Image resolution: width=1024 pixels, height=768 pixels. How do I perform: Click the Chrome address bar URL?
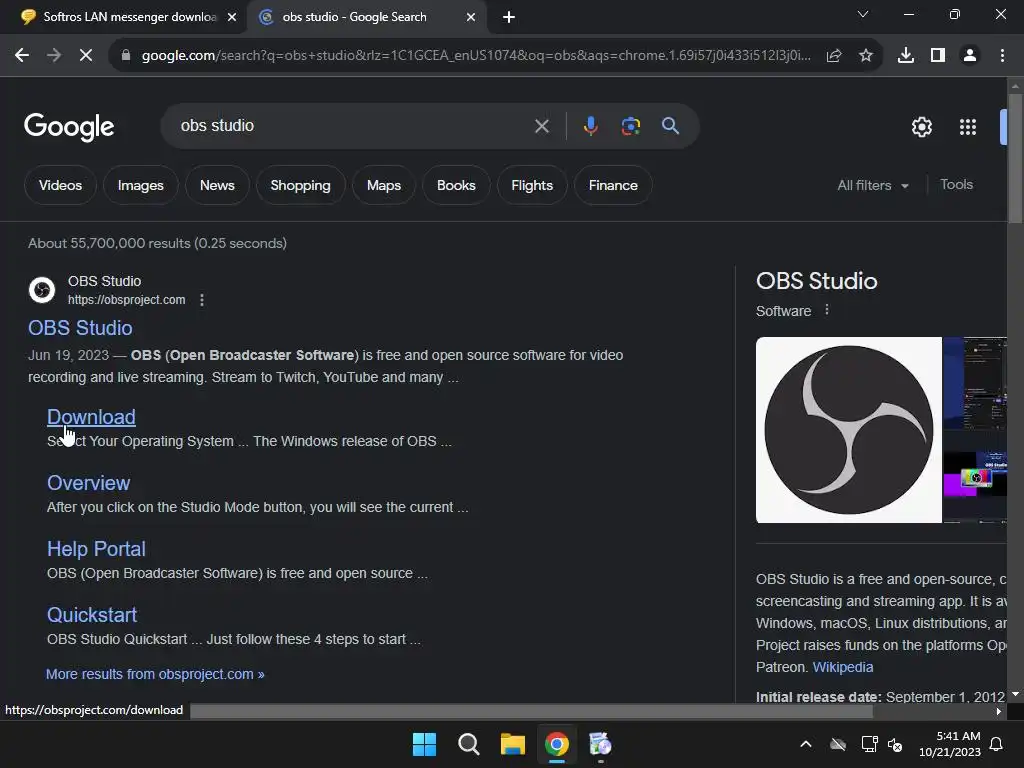coord(476,56)
